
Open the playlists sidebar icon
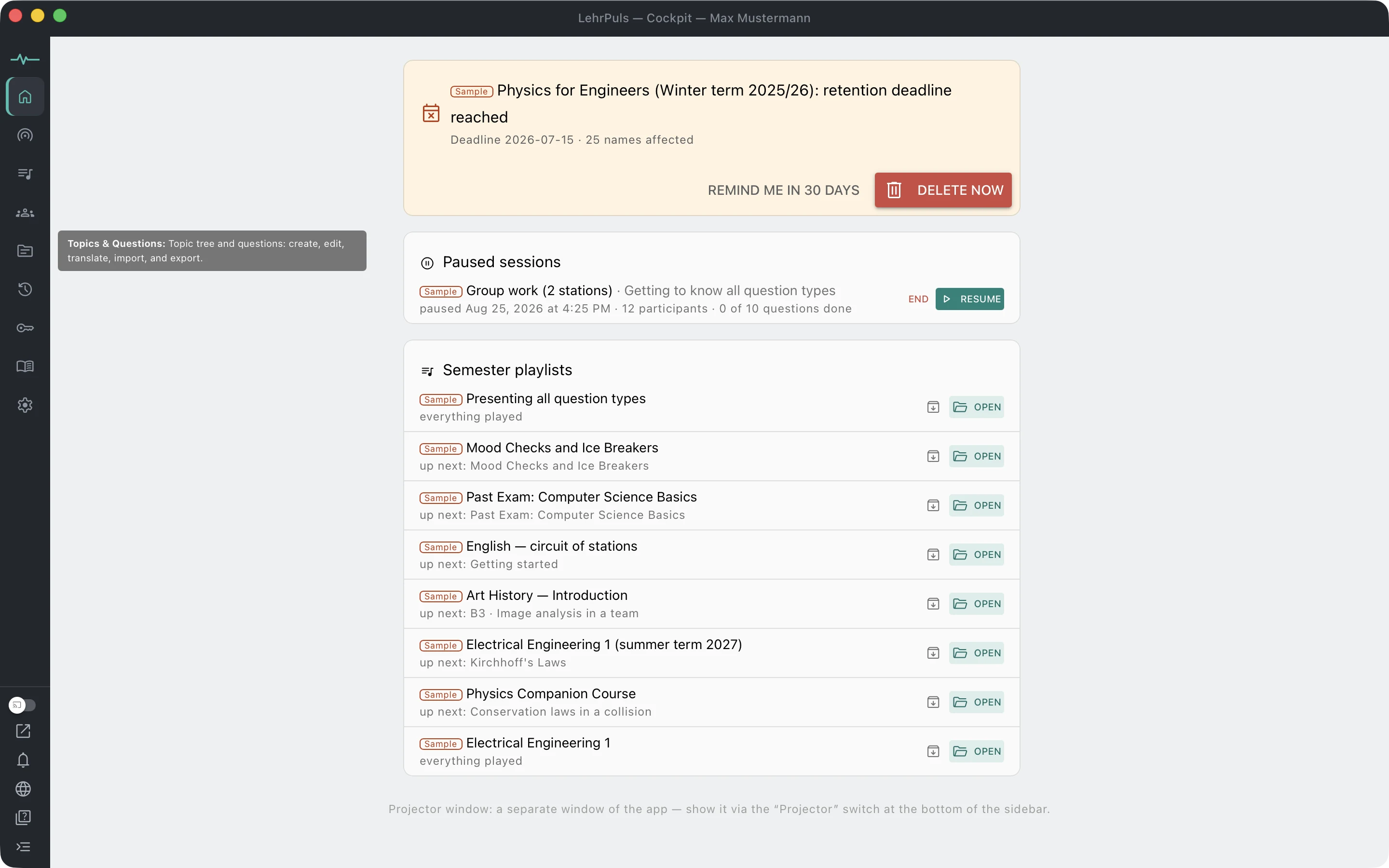point(25,174)
